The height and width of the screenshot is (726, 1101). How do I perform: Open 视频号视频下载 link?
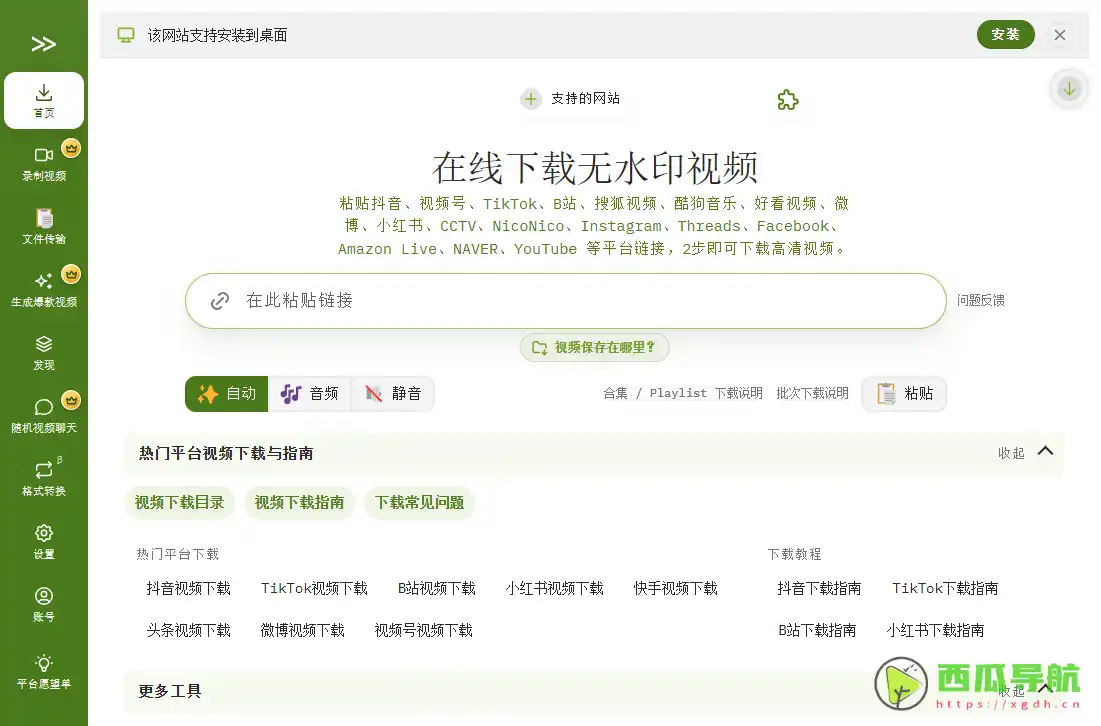point(423,631)
